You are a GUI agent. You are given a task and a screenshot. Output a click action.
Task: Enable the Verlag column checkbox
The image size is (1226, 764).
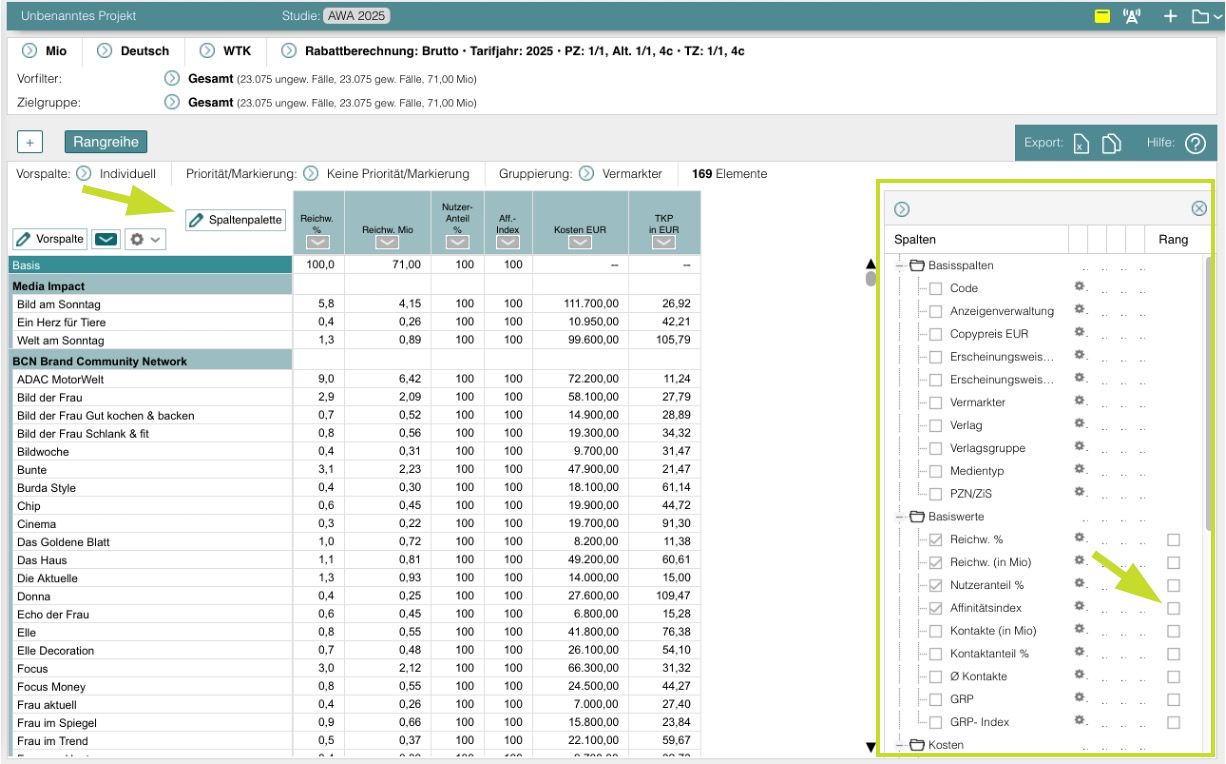(936, 425)
